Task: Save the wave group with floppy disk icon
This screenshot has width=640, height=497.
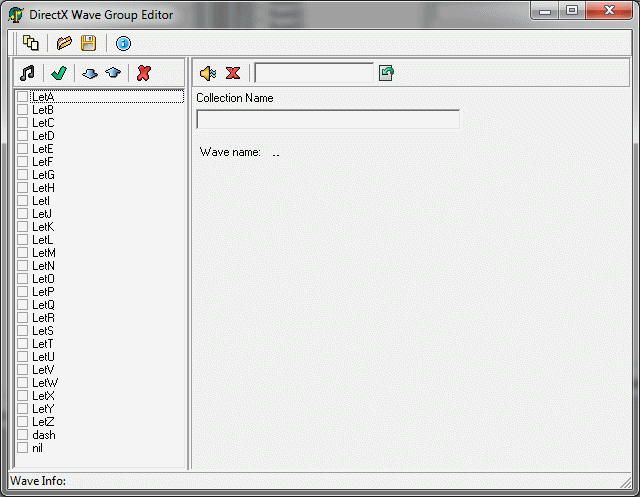Action: pyautogui.click(x=88, y=43)
